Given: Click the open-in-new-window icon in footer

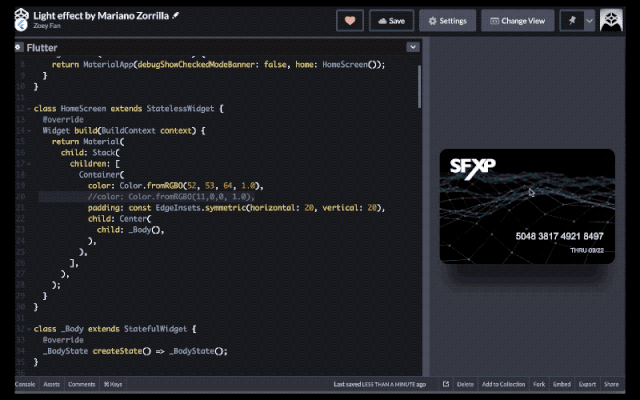Looking at the screenshot, I should [445, 384].
